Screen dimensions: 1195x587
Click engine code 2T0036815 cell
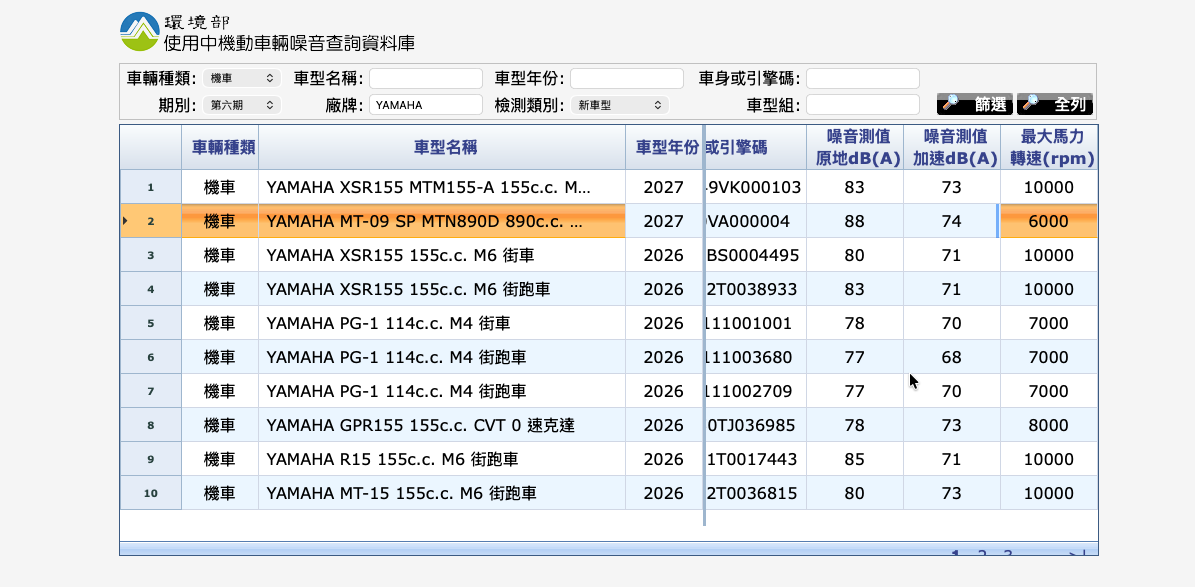coord(755,493)
